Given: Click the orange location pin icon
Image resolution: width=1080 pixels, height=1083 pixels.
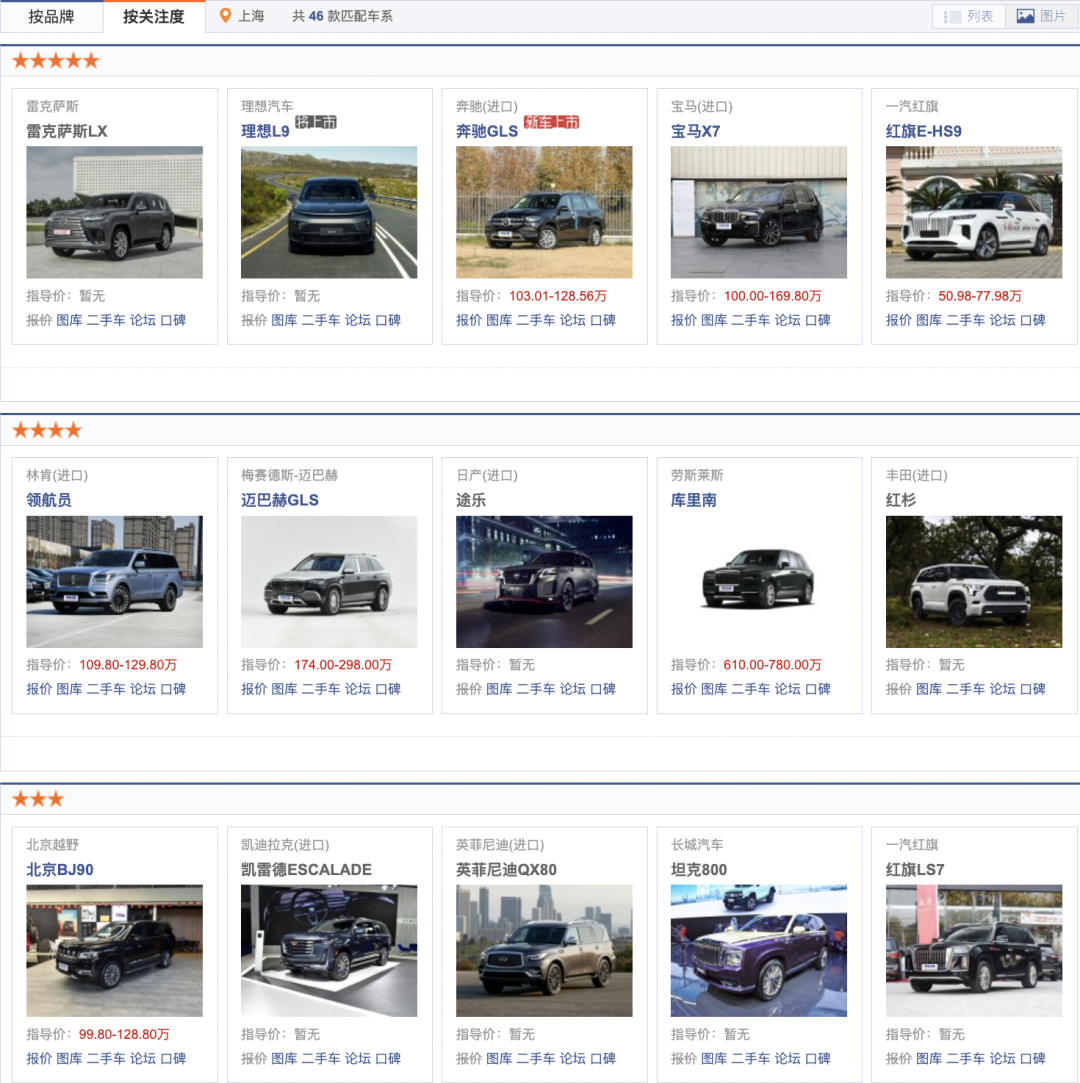Looking at the screenshot, I should 224,16.
